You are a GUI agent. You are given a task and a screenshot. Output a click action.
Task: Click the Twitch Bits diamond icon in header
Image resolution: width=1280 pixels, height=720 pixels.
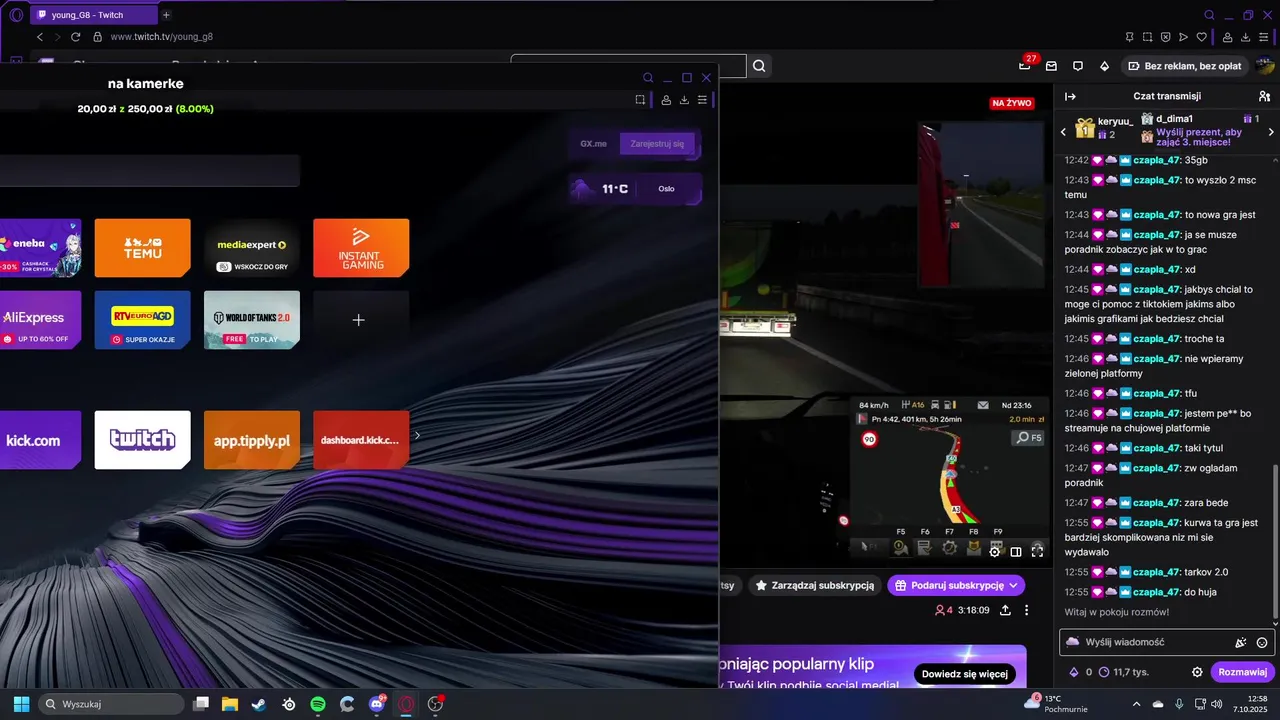[1104, 66]
